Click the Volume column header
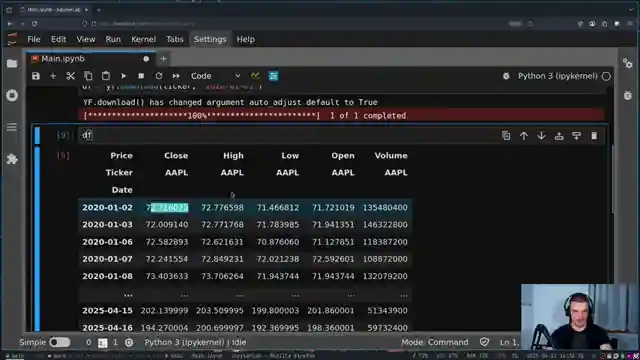The image size is (640, 360). click(391, 156)
